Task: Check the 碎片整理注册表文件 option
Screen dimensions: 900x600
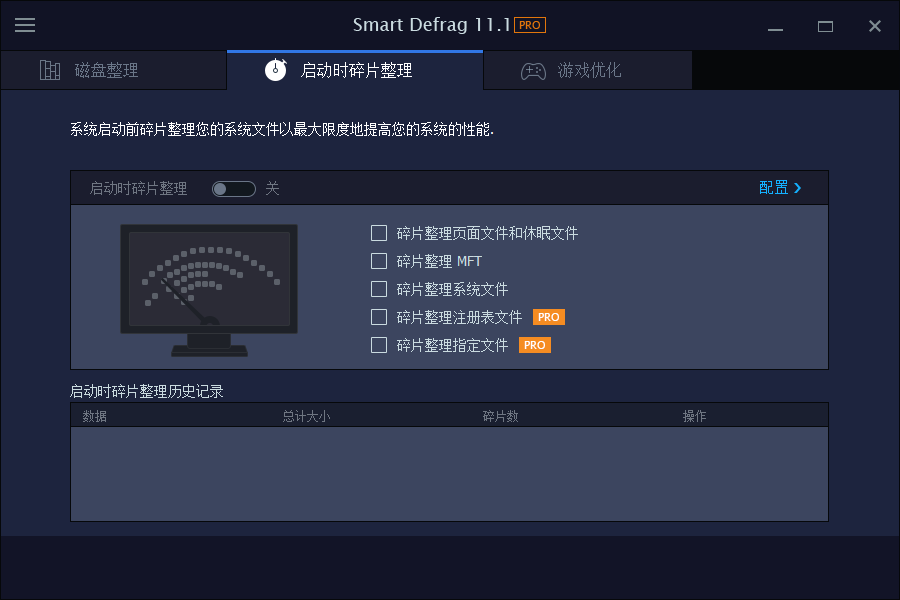Action: point(379,317)
